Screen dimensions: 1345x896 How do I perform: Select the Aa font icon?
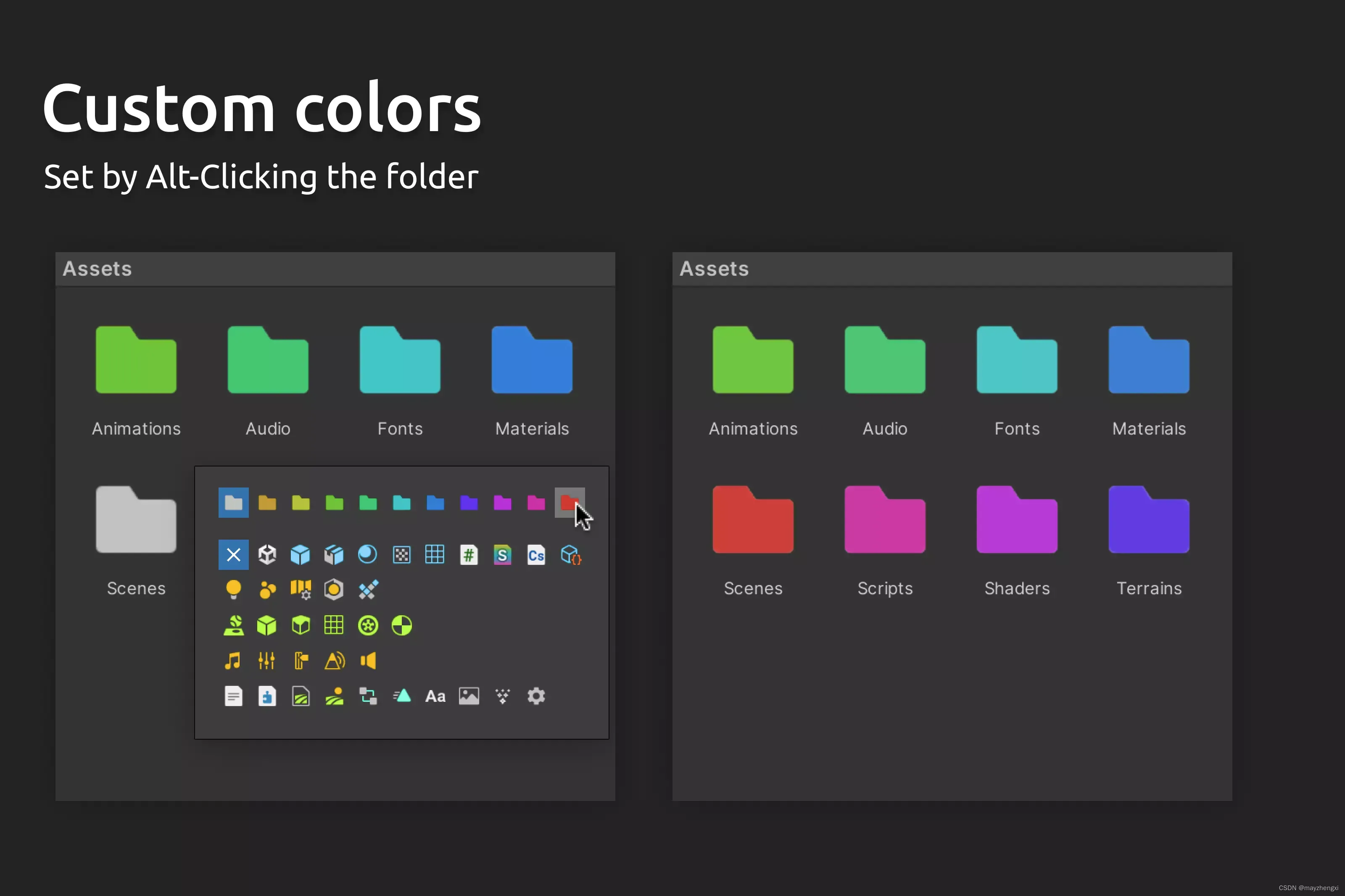click(435, 696)
